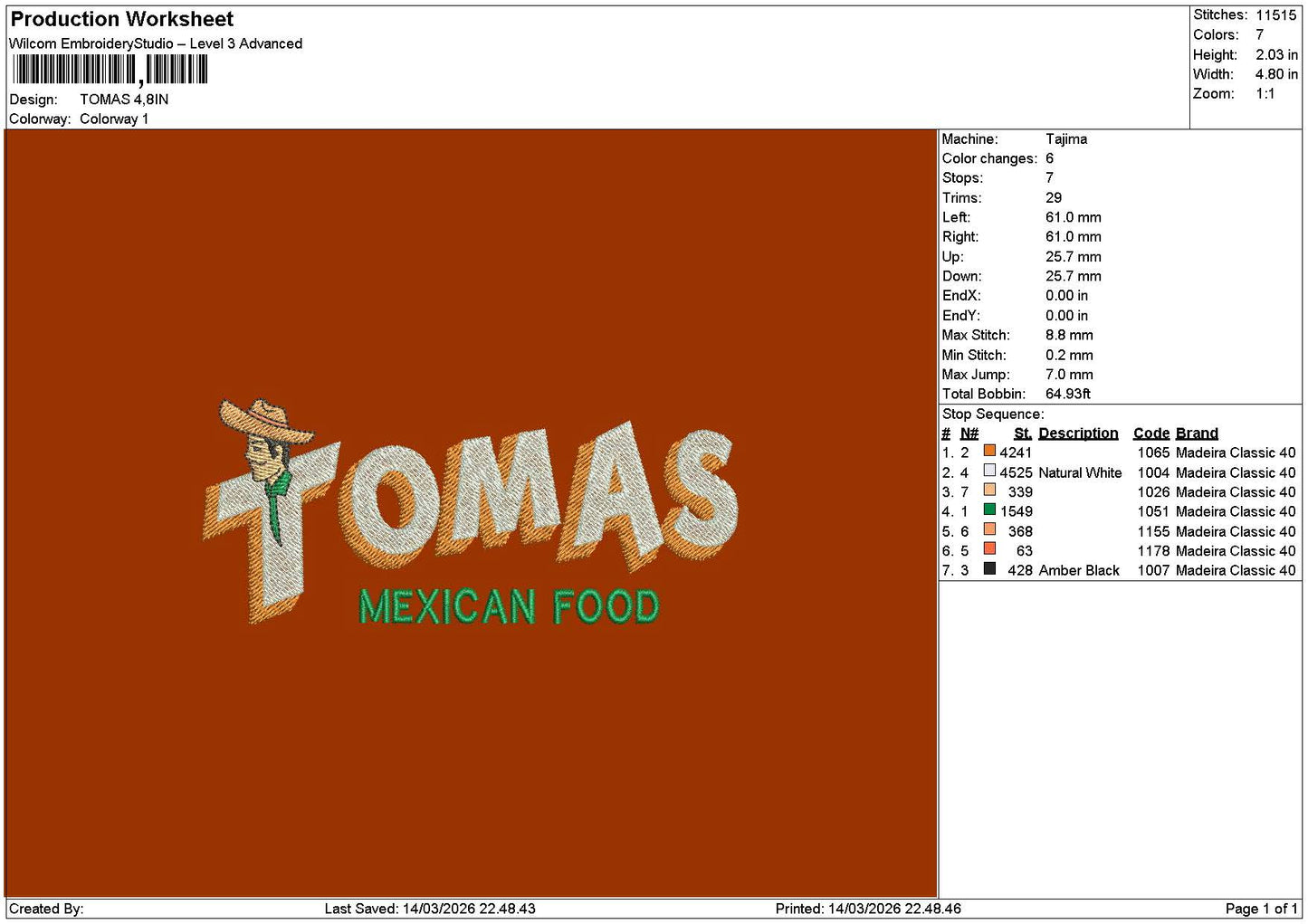Click Madeira Classic 40 brand in row 1
This screenshot has width=1308, height=924.
(x=1236, y=452)
